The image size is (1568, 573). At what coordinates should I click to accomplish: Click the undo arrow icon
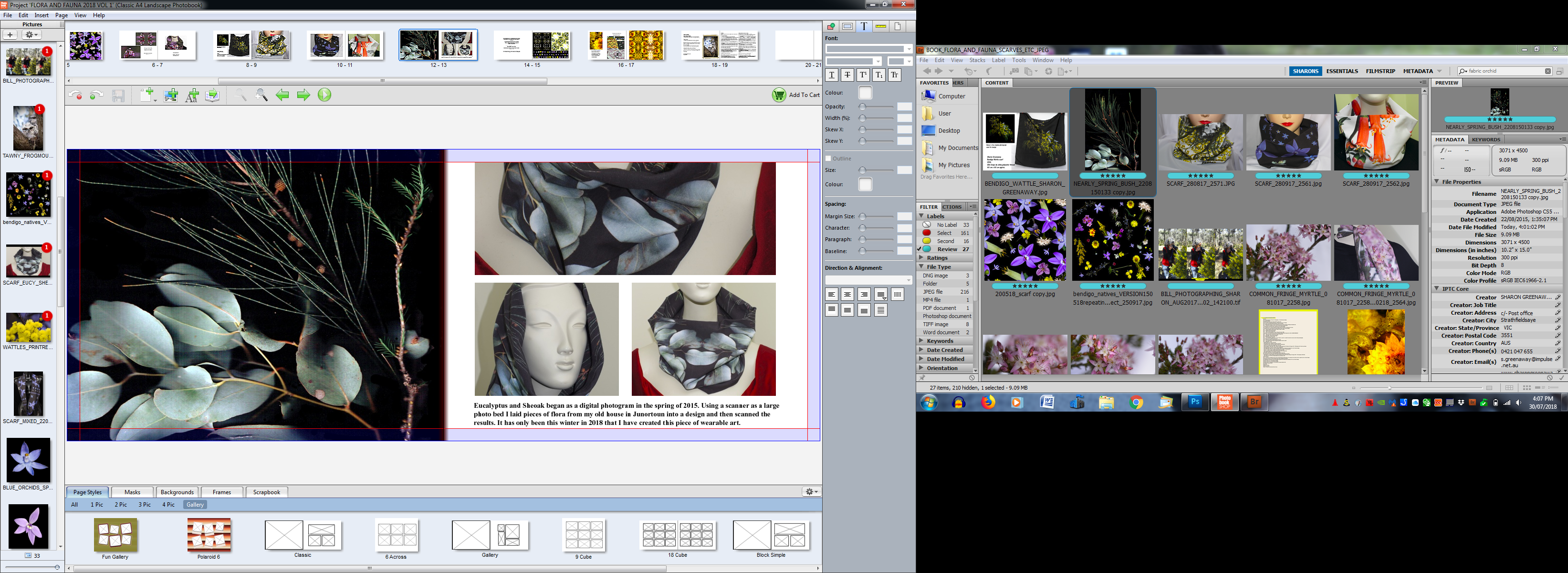(x=75, y=95)
